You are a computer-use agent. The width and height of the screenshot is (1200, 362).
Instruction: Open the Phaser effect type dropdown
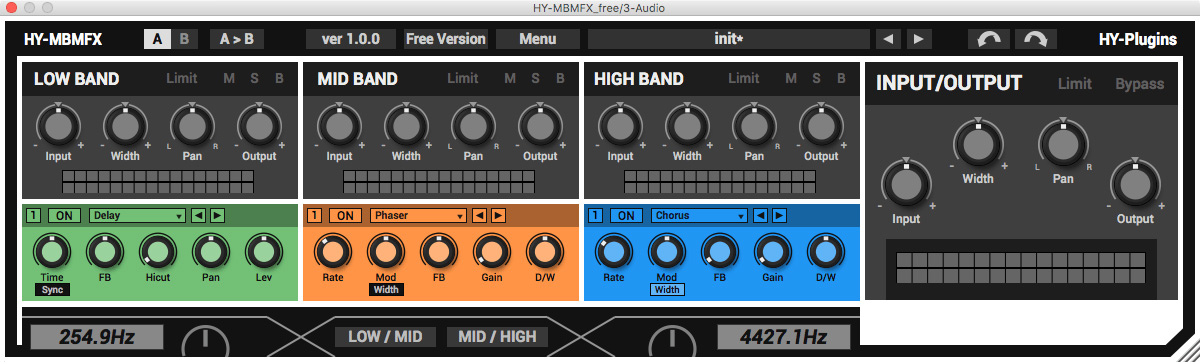pyautogui.click(x=418, y=215)
